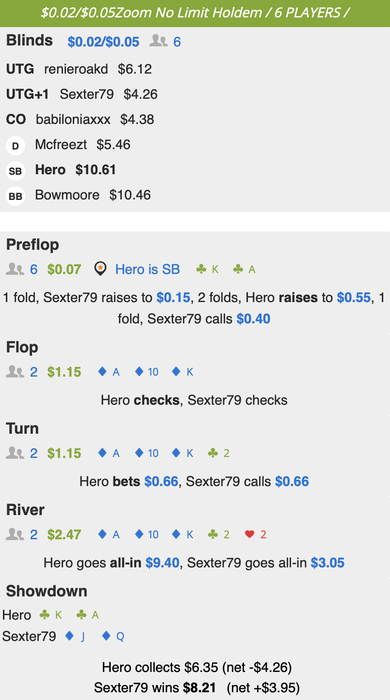Screen dimensions: 390x700
Task: Click the all-in $9.40 amount
Action: tap(162, 563)
